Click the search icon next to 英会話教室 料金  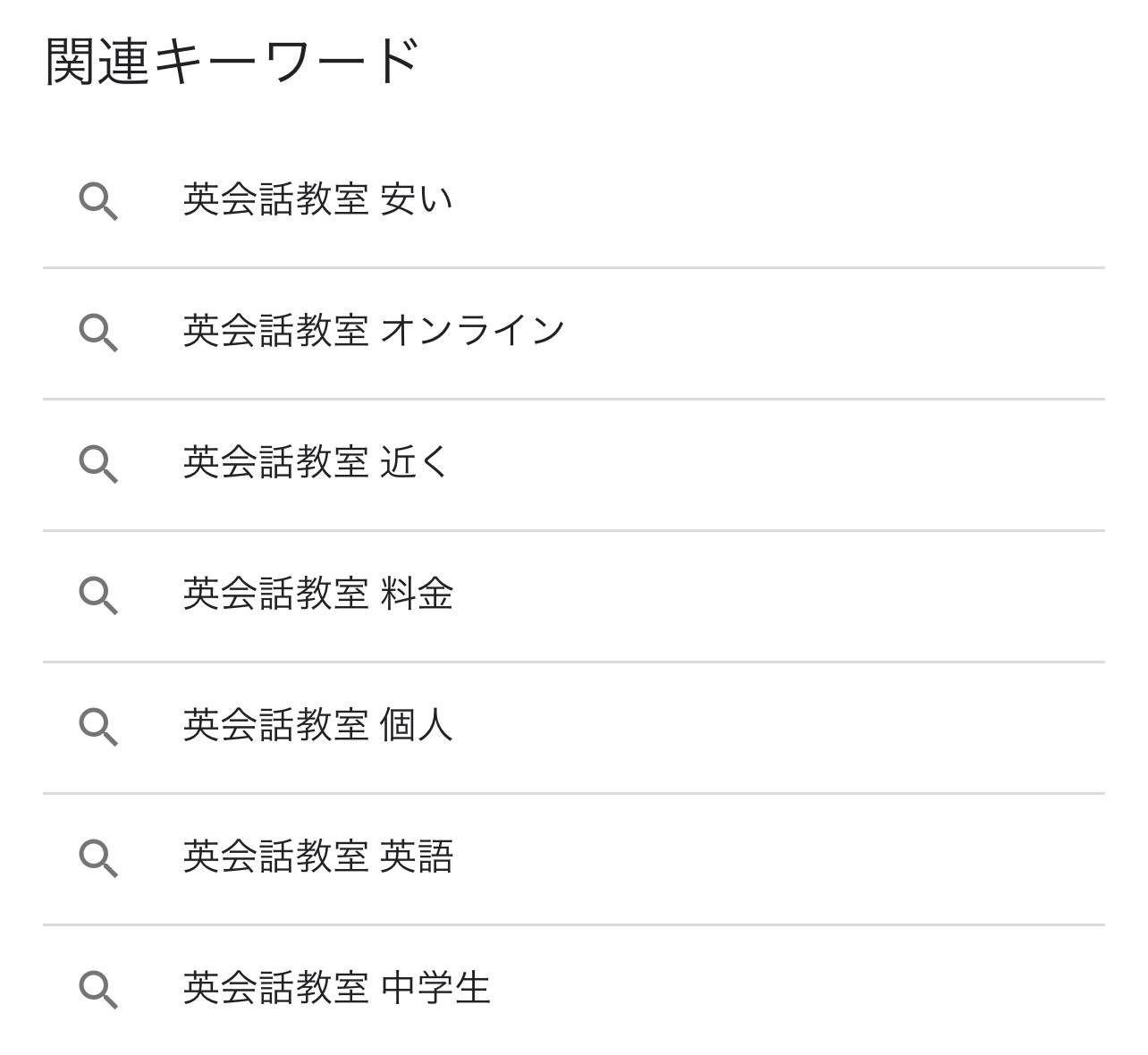101,595
